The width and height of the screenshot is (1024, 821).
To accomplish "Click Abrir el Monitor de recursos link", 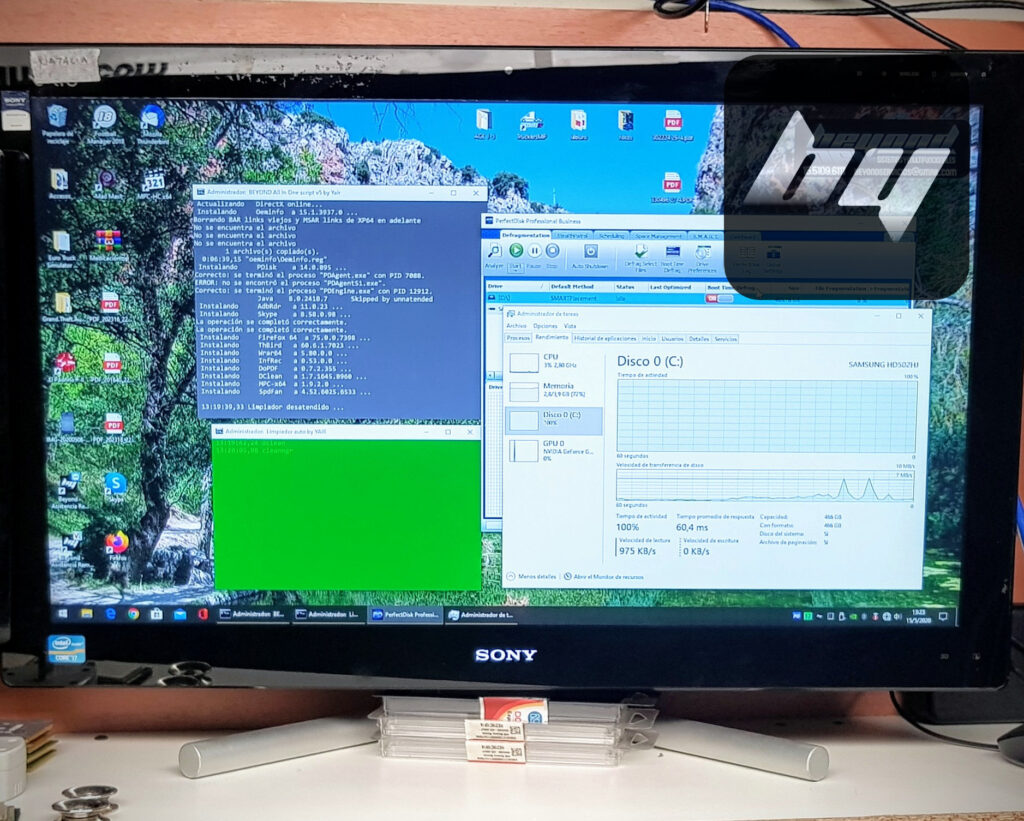I will 603,577.
